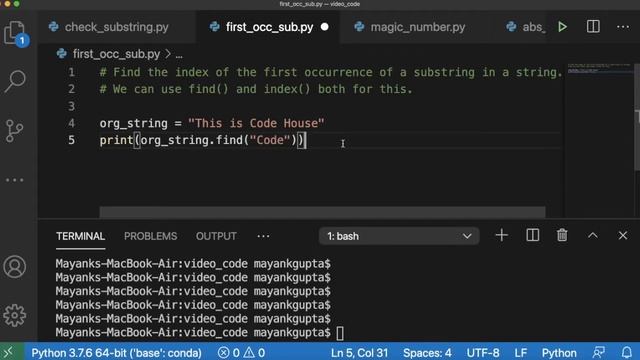
Task: Click the comment on line 1
Action: [331, 72]
